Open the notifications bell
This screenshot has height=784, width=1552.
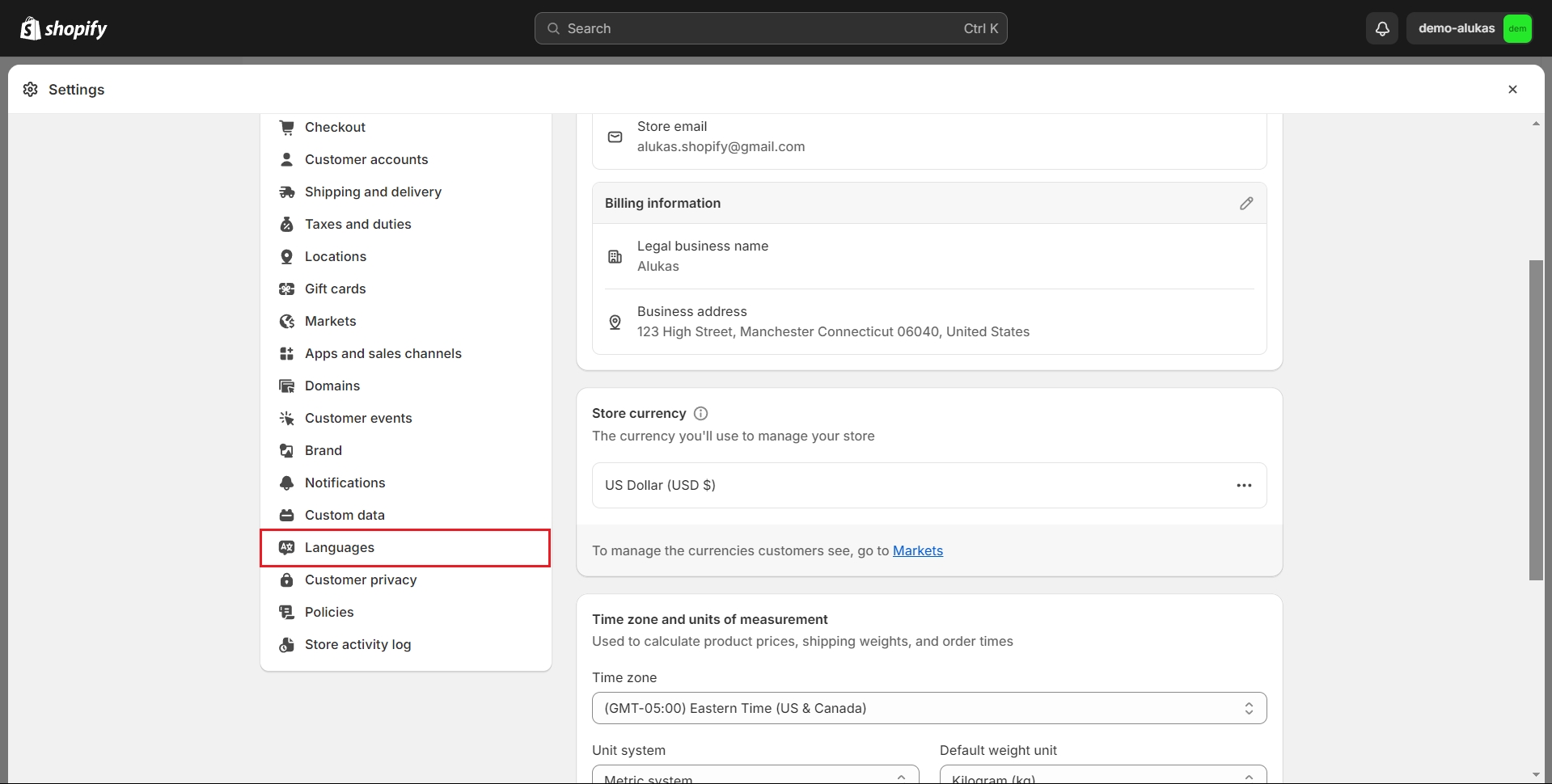1382,28
